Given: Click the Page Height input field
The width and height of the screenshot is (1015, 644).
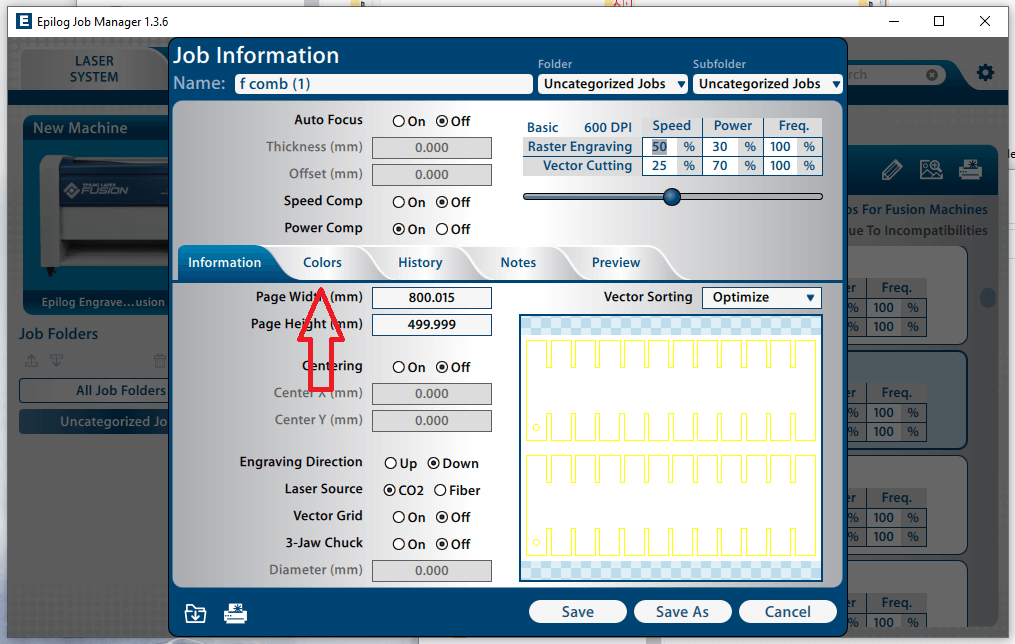Looking at the screenshot, I should 432,325.
